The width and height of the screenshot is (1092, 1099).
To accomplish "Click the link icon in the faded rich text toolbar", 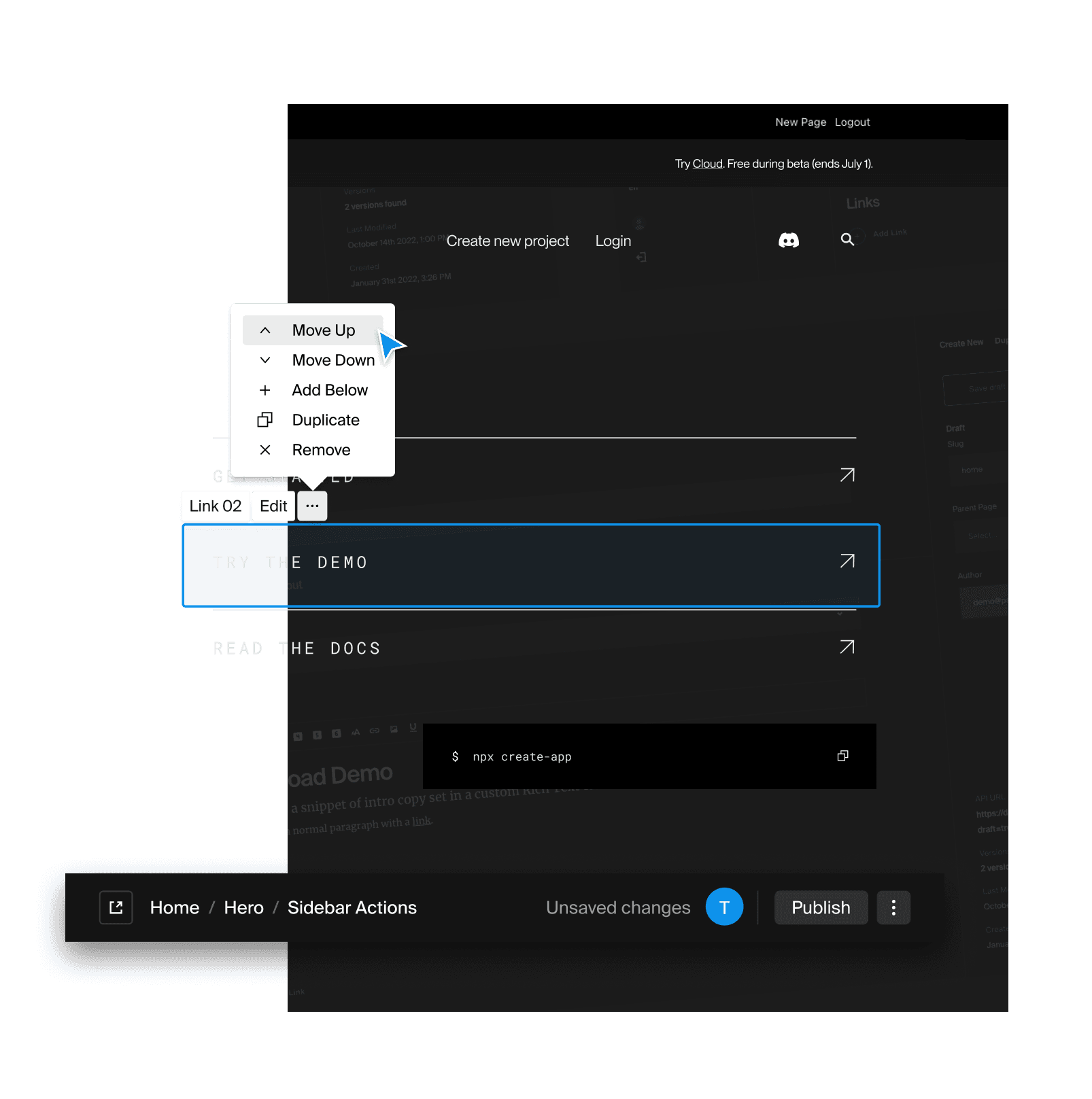I will (375, 731).
